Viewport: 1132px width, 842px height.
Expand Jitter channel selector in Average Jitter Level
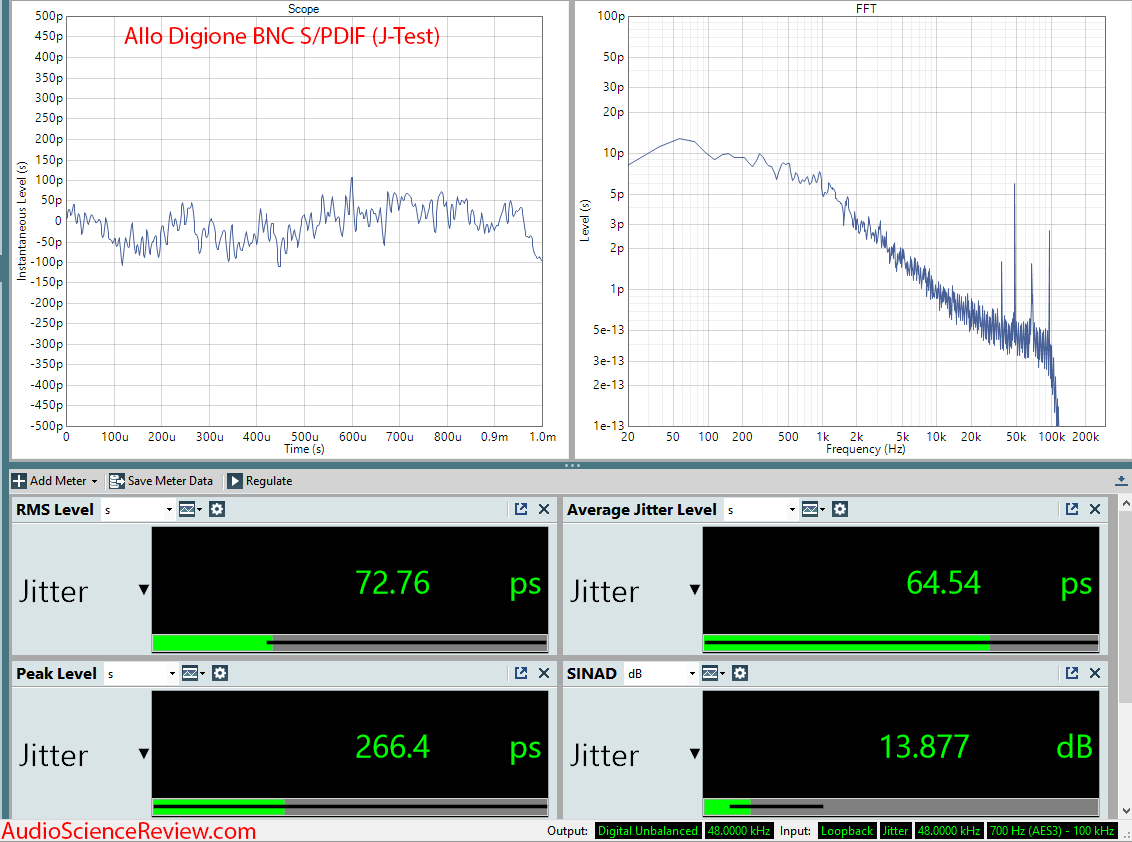pos(695,590)
